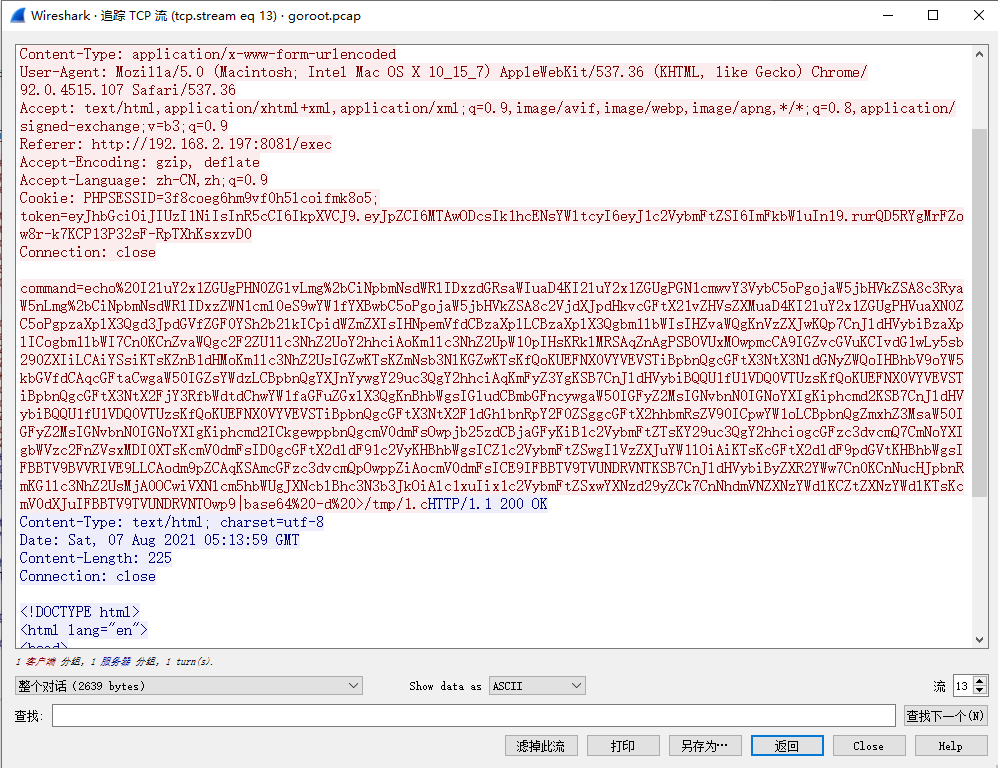Click the 滤掉此流 filter out stream button
The image size is (998, 768).
coord(541,746)
